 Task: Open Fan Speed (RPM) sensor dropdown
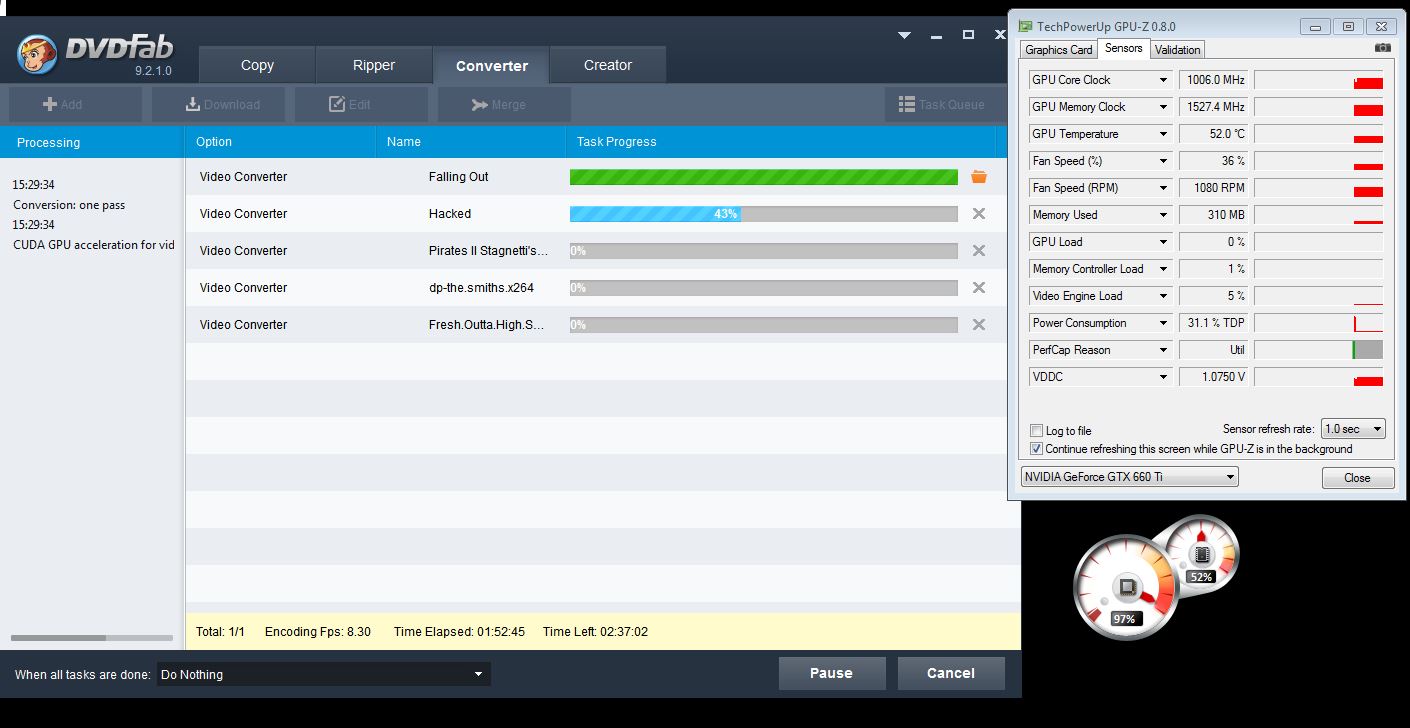click(x=1163, y=188)
